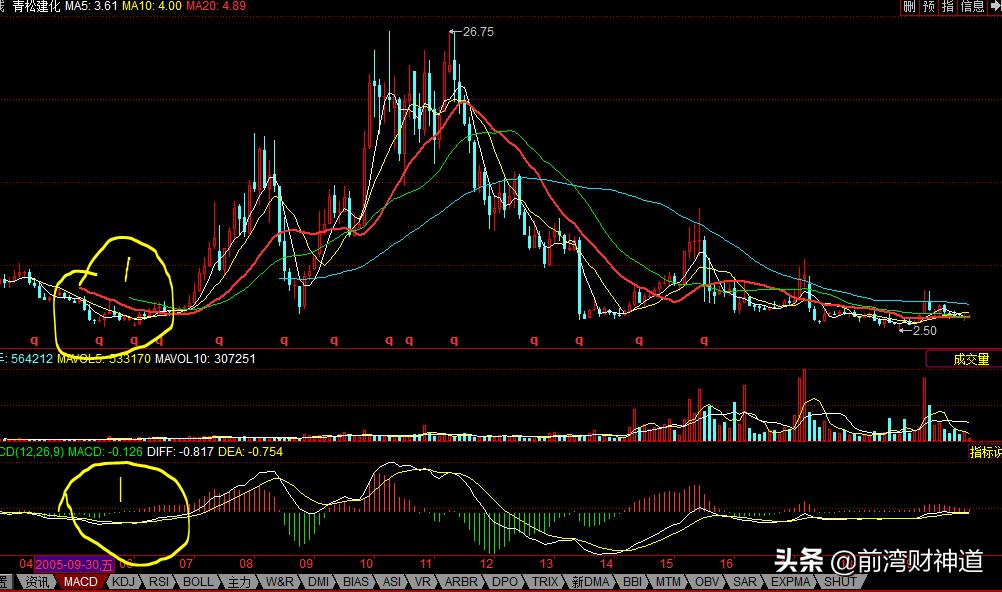Click the 资讯 news tab
The height and width of the screenshot is (592, 1002).
38,581
